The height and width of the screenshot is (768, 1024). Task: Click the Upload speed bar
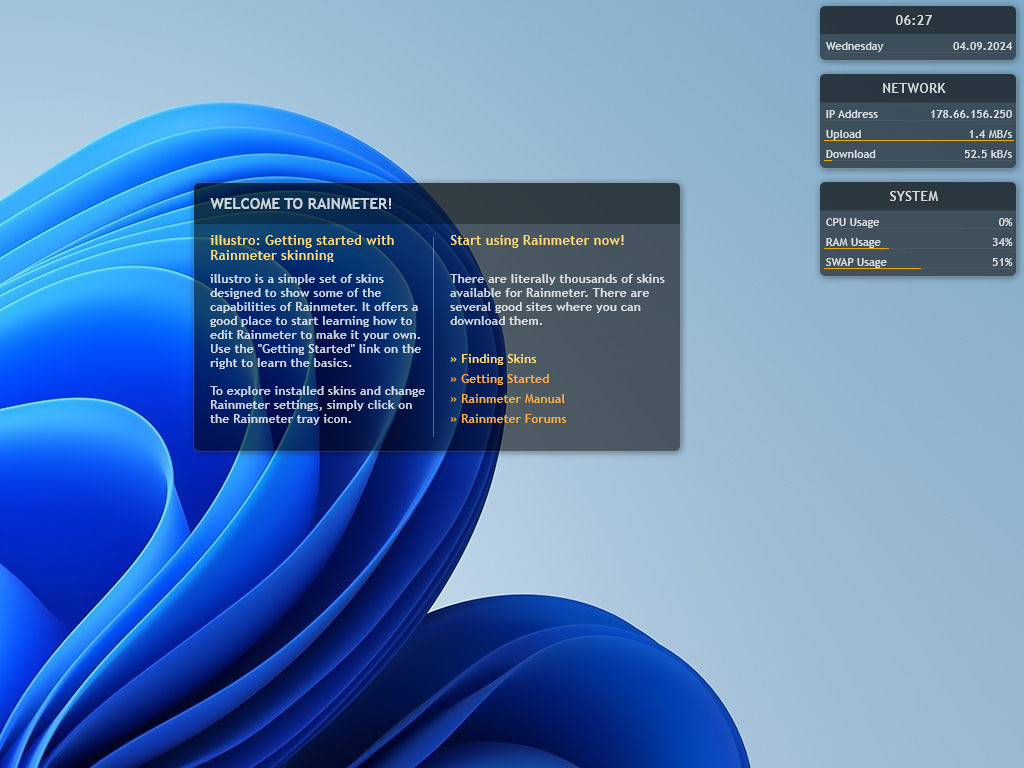point(918,140)
